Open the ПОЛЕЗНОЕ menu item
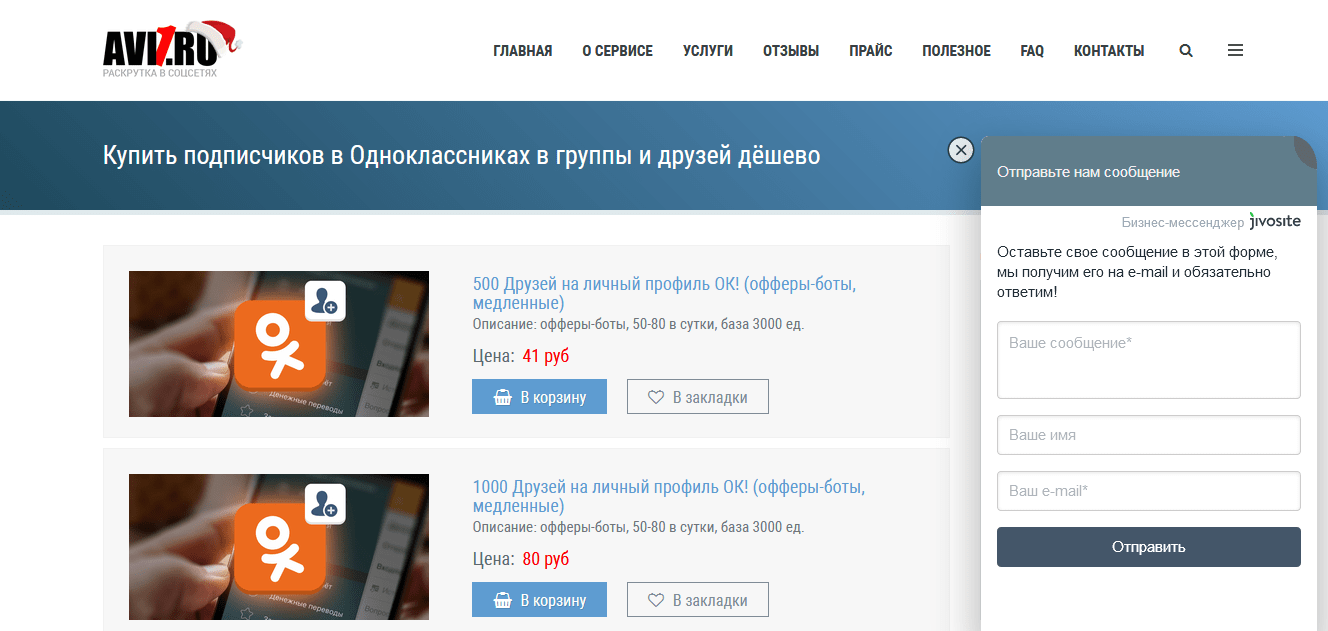Viewport: 1328px width, 631px height. pos(957,51)
